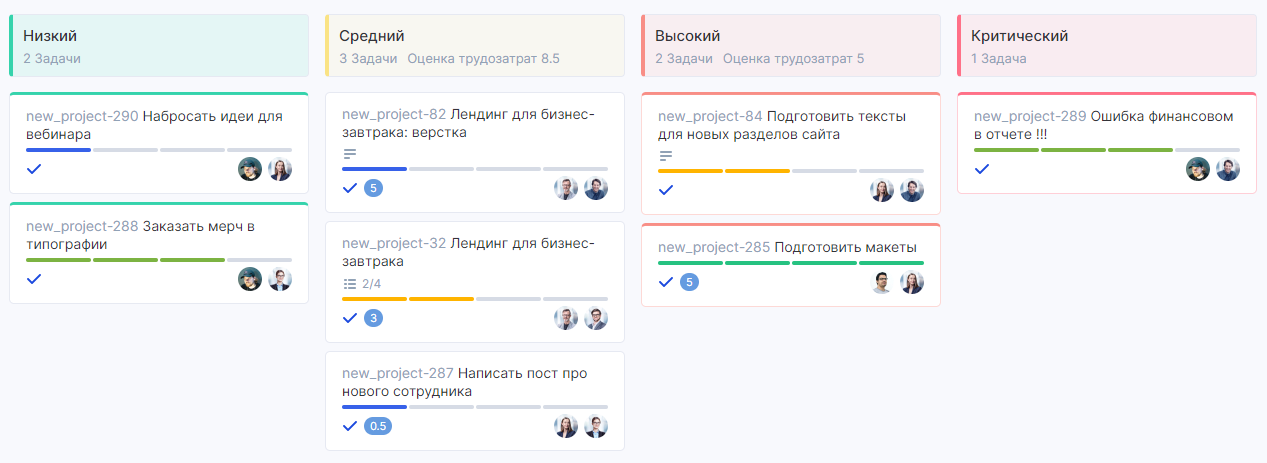Open the task ID link new_project-290
1267x463 pixels.
82,116
